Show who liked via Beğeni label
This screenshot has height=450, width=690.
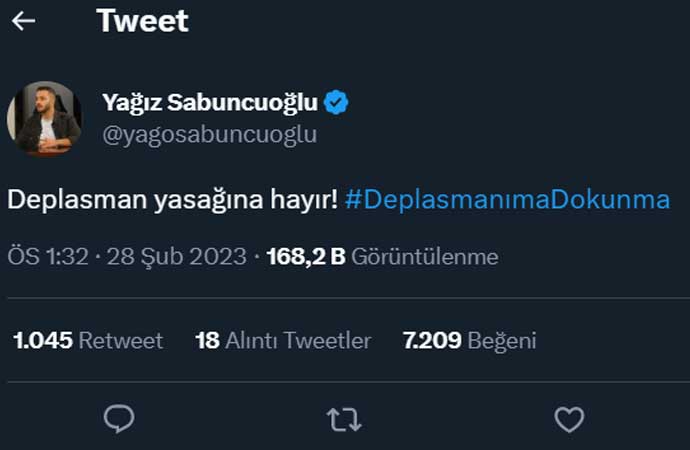pos(502,341)
